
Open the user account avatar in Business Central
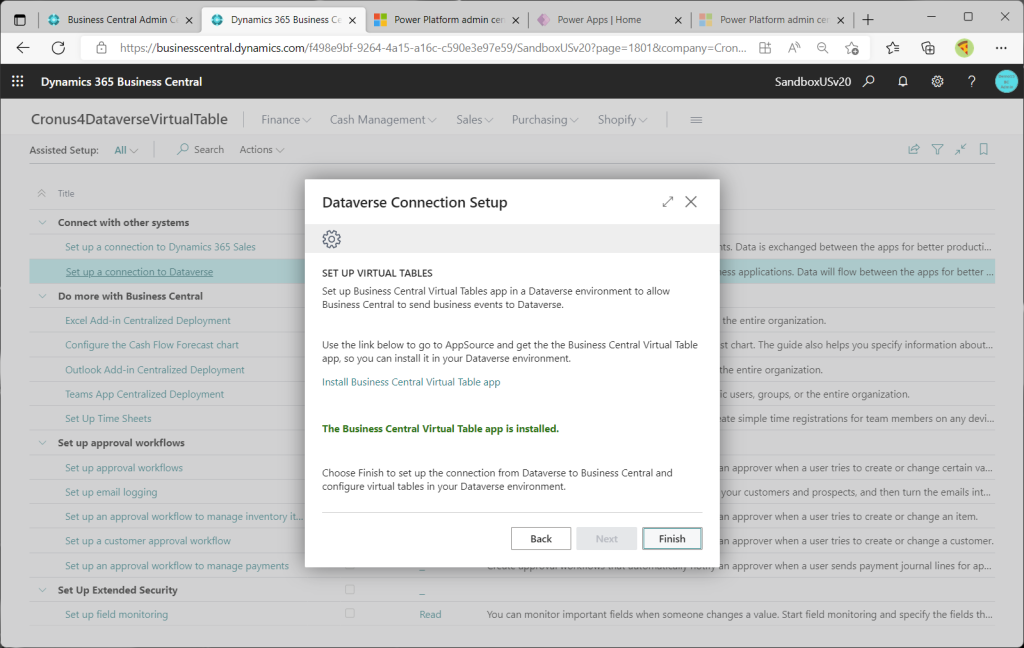click(1006, 82)
